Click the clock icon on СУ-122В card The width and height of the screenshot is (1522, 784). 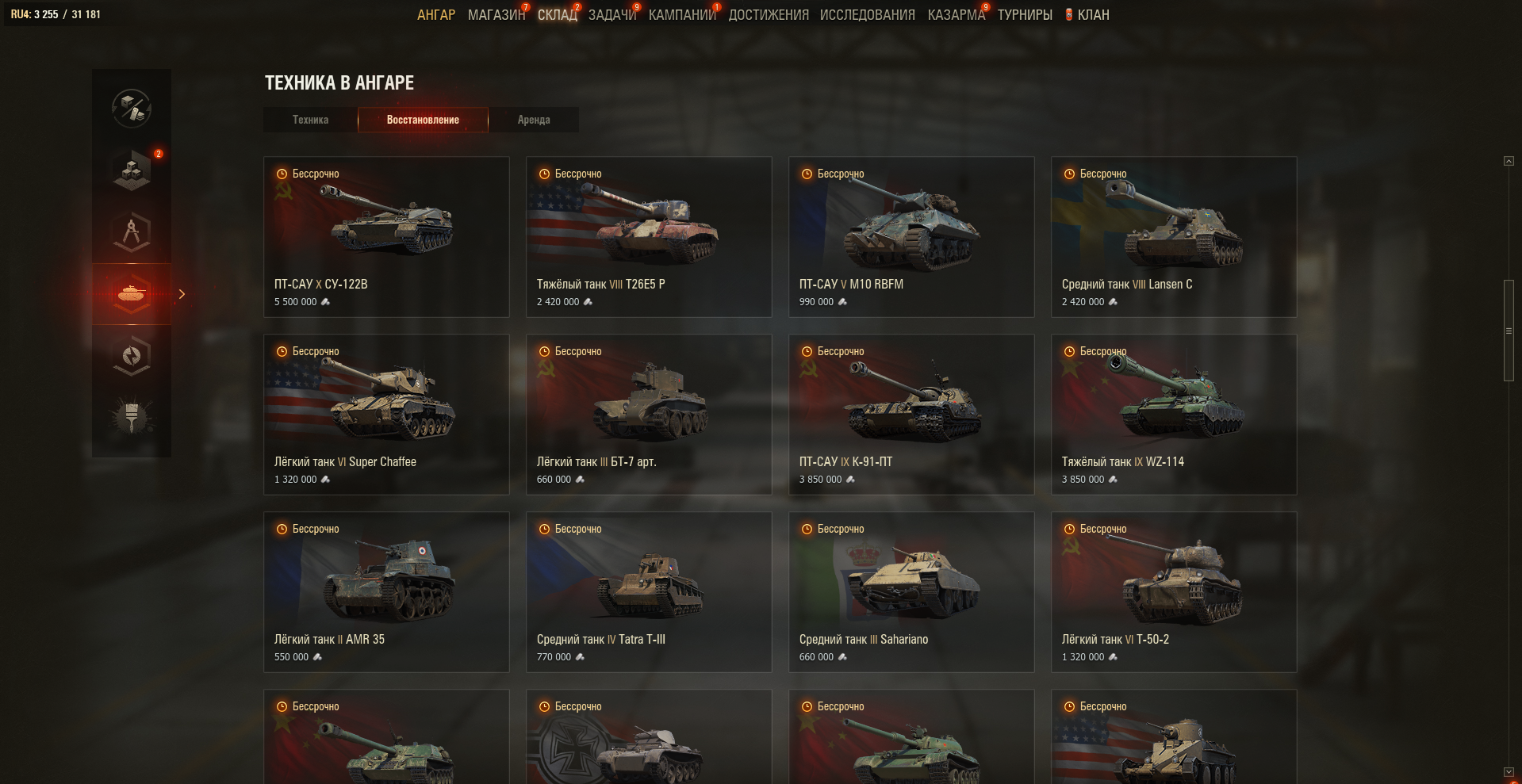282,174
